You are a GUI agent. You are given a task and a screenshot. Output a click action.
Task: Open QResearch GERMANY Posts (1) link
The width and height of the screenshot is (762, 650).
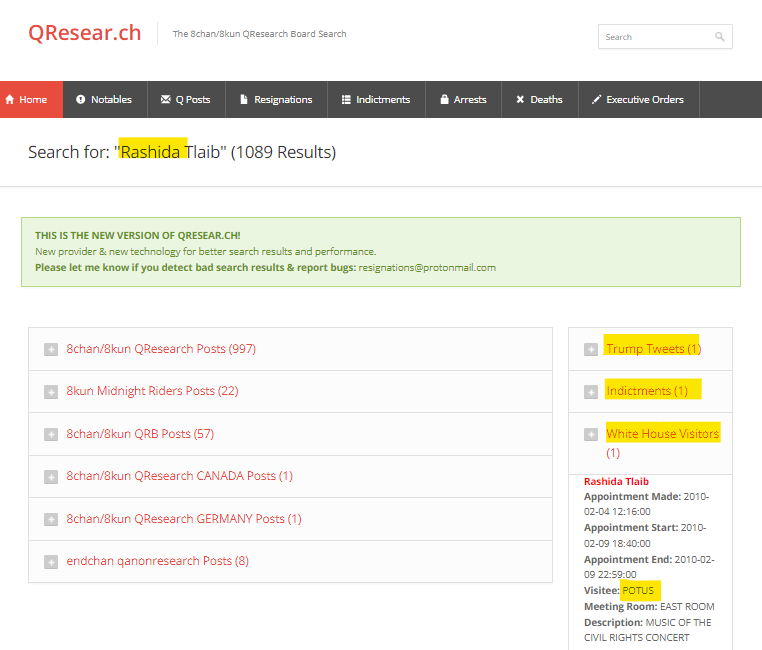coord(184,519)
